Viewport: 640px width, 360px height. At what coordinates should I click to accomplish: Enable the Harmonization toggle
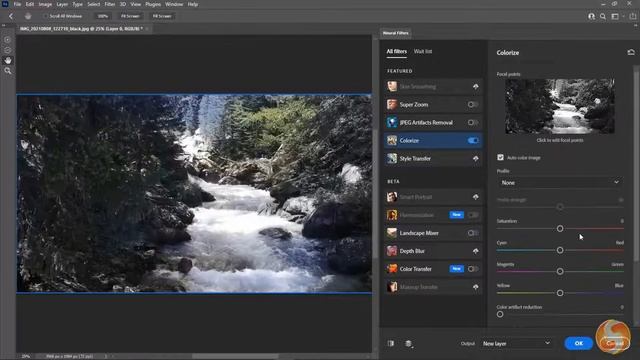473,215
